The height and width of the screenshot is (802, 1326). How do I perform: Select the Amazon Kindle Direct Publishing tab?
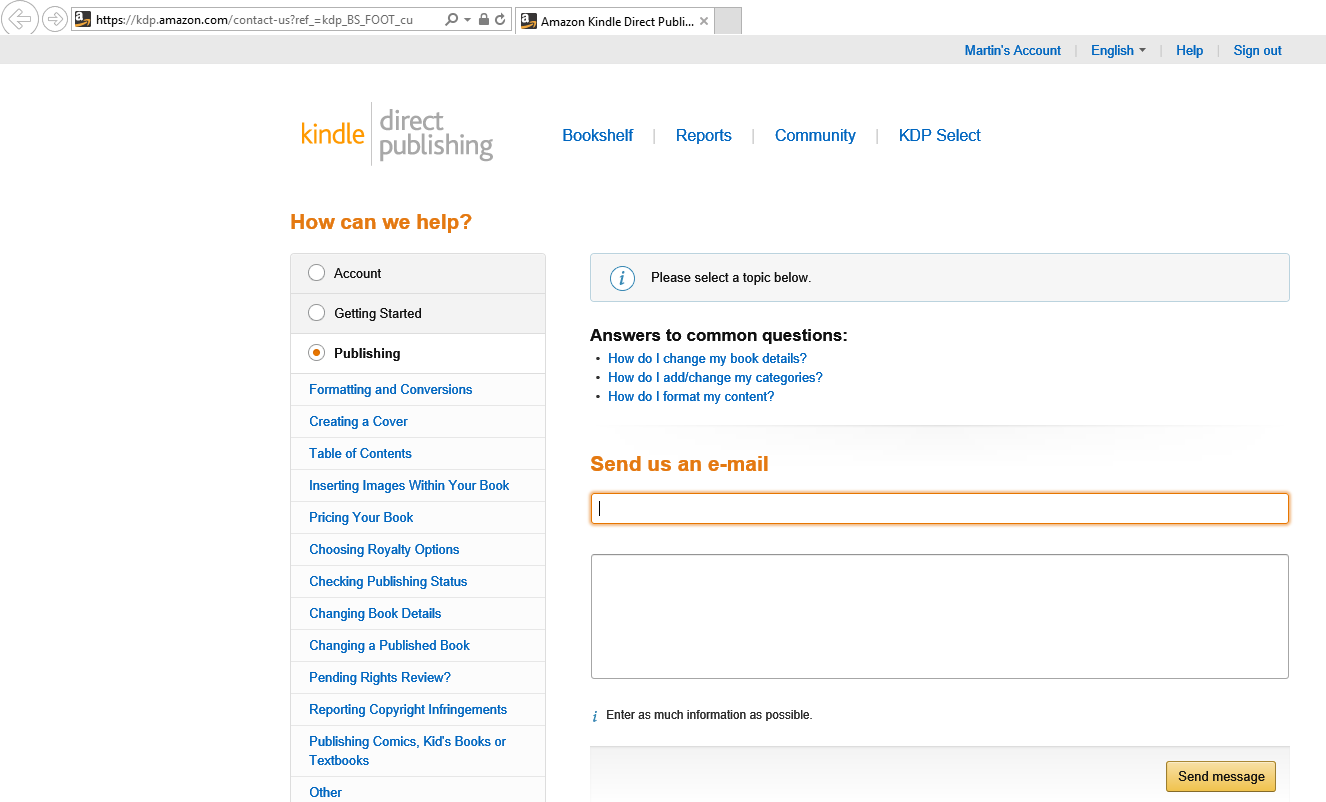[615, 21]
